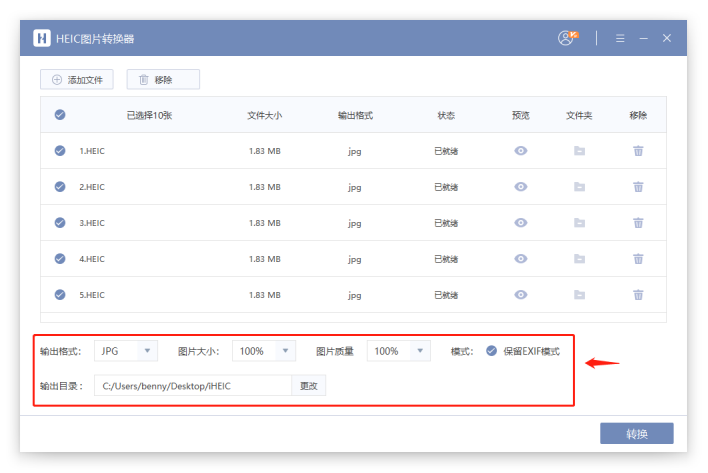
Task: Open folder for 2.HEIC file
Action: (579, 187)
